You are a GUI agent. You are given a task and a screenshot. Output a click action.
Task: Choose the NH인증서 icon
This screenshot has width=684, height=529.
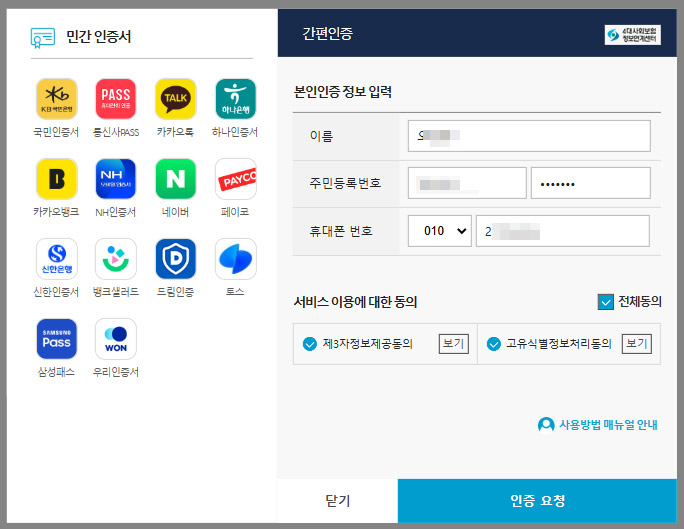tap(116, 179)
